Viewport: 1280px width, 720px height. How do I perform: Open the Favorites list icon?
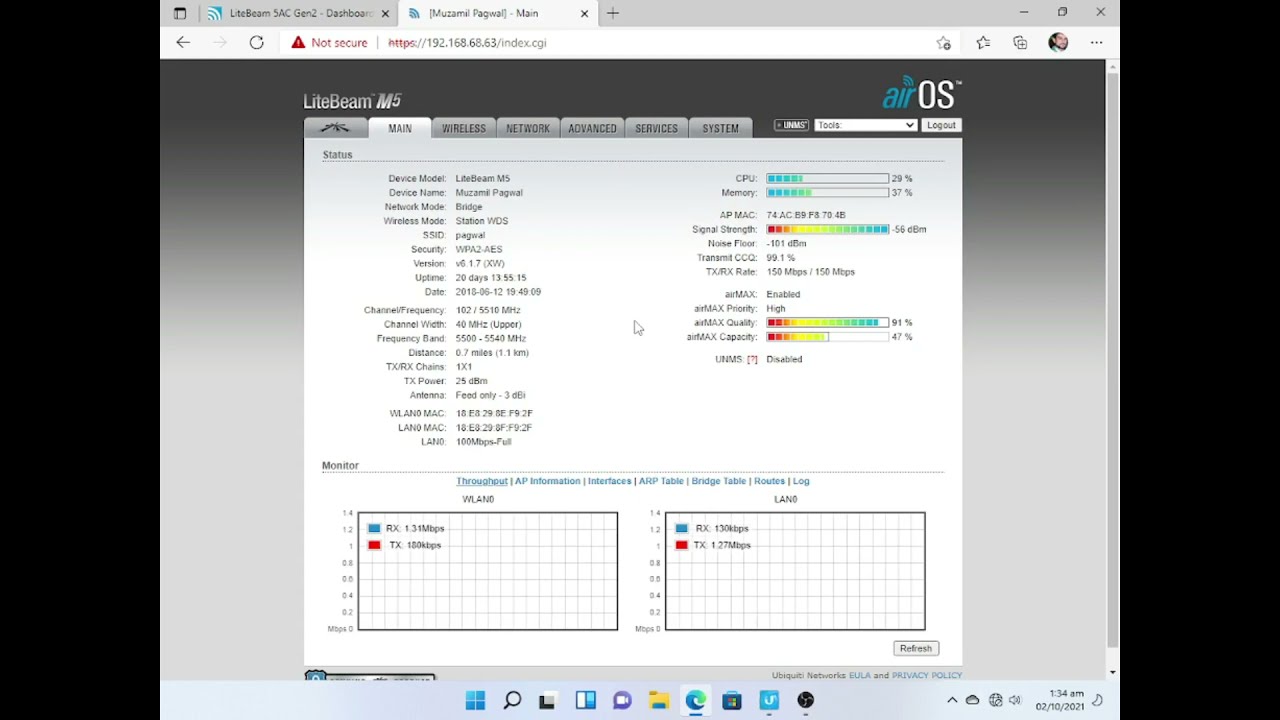pos(983,42)
